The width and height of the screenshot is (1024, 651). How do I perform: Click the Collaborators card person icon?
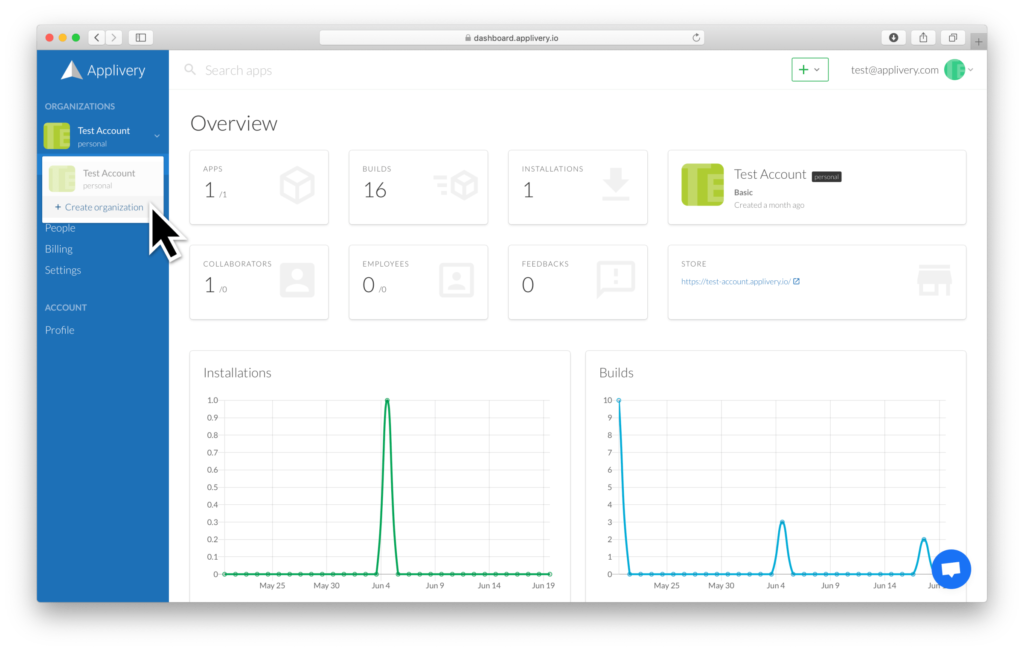[297, 280]
